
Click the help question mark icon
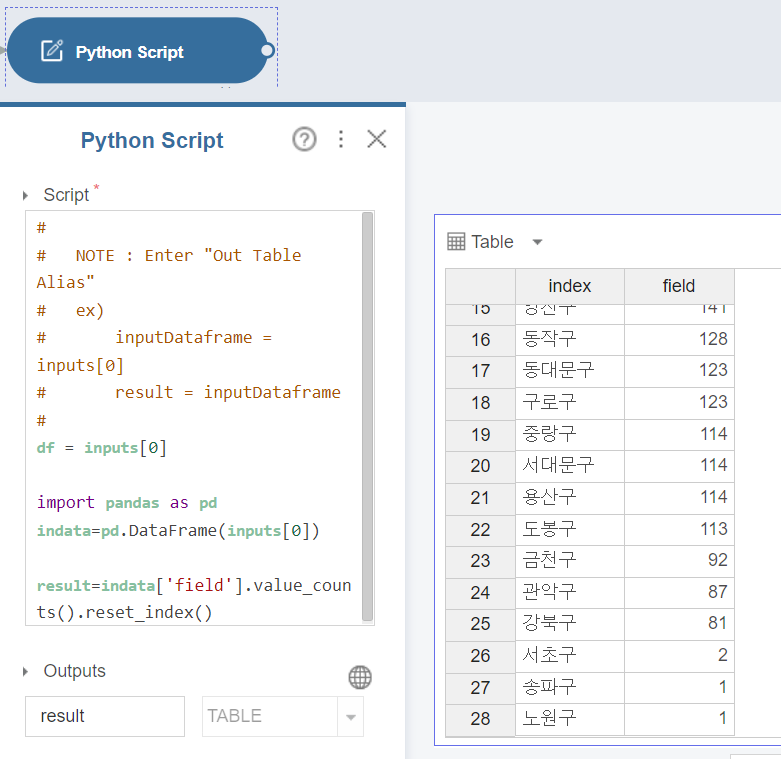tap(304, 139)
